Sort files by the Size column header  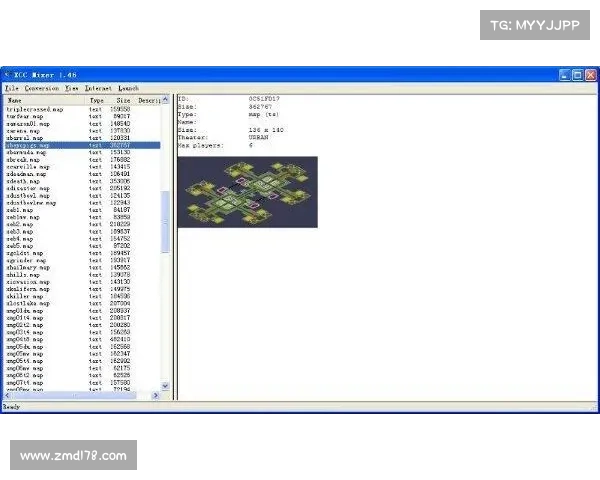click(123, 100)
